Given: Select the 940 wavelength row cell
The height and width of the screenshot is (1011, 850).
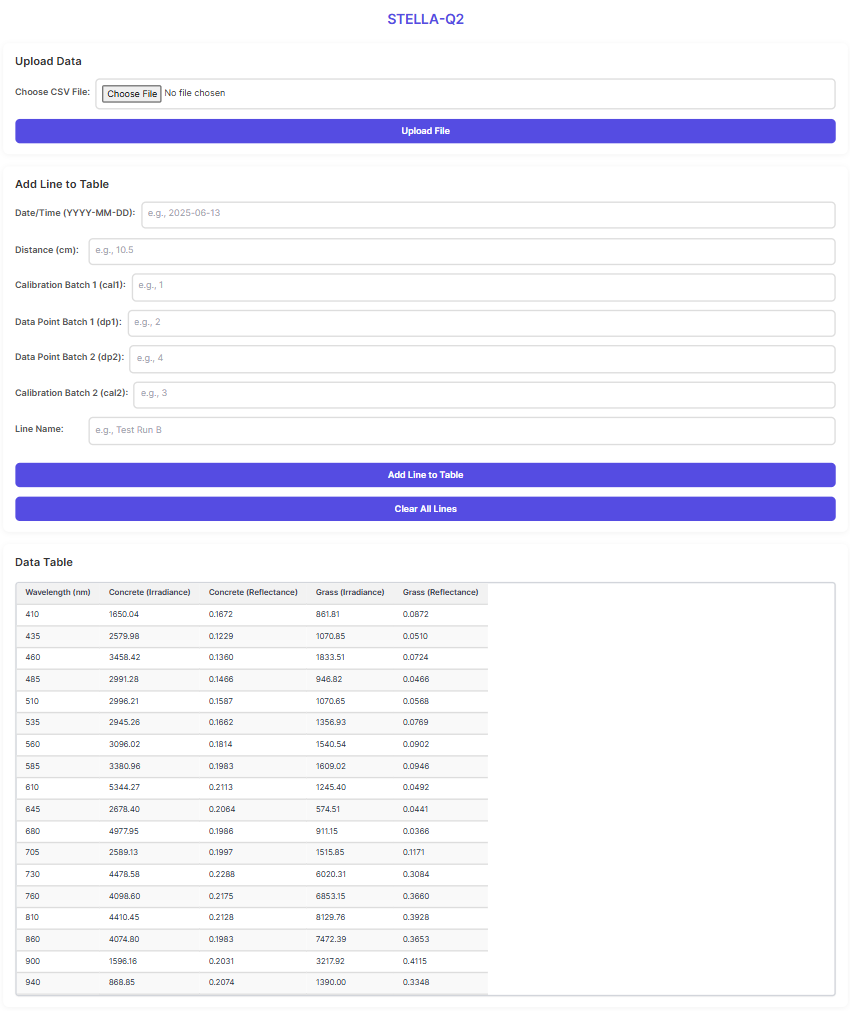Looking at the screenshot, I should [x=32, y=984].
